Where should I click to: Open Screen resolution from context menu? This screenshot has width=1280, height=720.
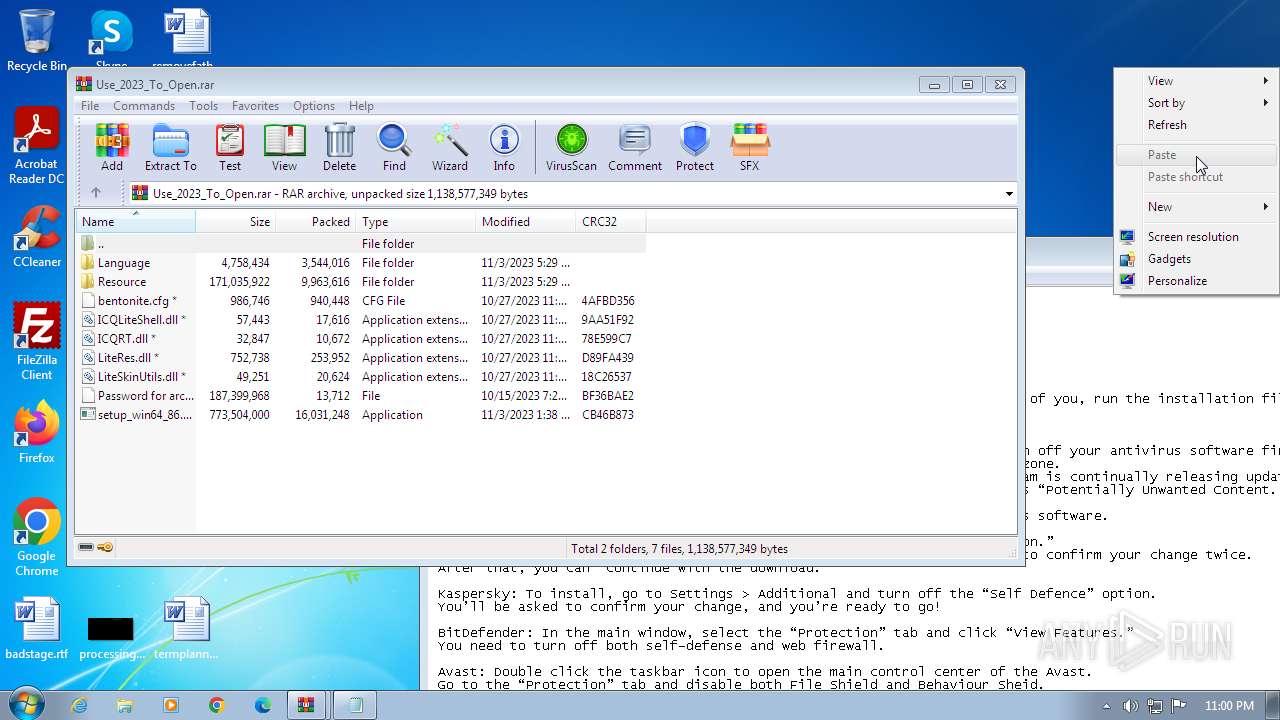click(1196, 237)
